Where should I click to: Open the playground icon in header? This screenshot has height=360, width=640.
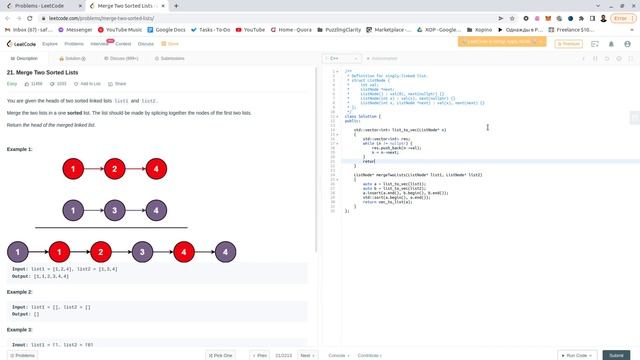tap(595, 44)
